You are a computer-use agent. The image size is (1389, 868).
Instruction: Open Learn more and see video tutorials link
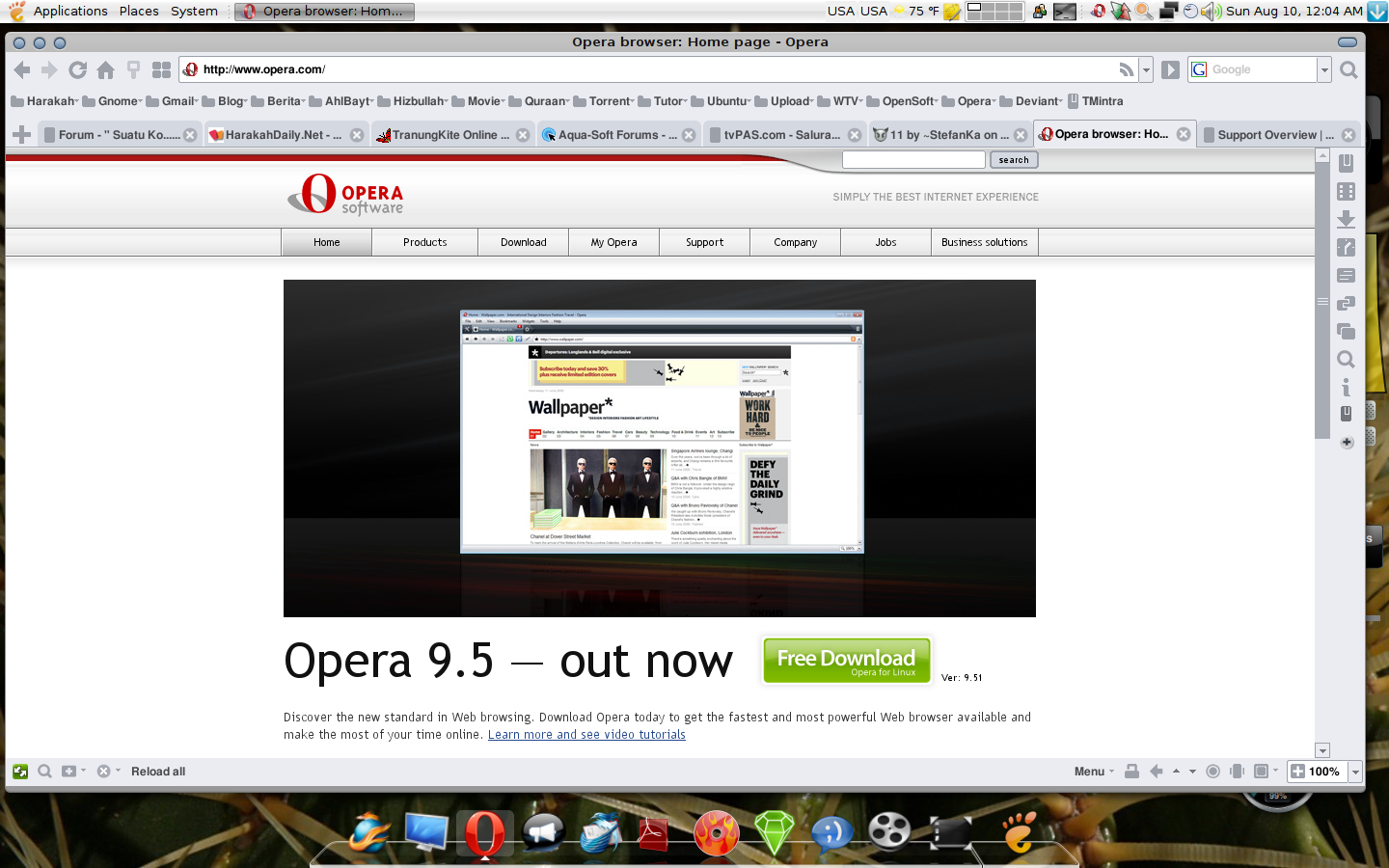(x=586, y=735)
